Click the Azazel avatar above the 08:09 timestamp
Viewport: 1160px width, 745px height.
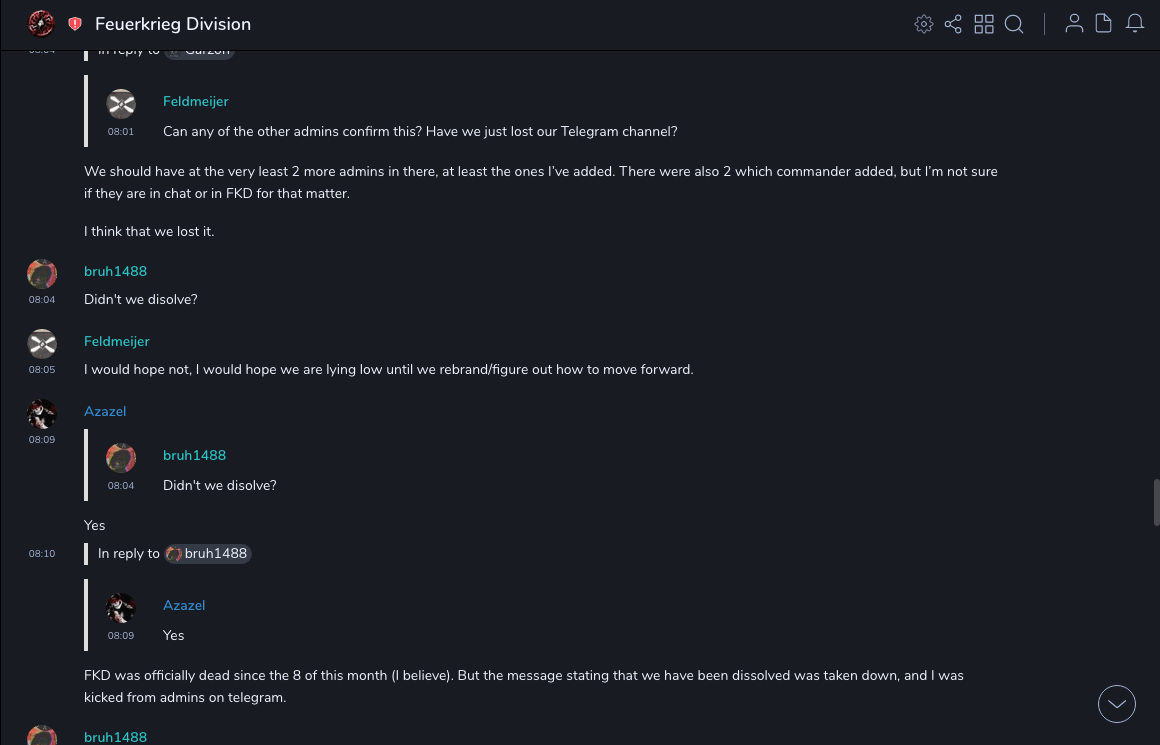pos(42,413)
